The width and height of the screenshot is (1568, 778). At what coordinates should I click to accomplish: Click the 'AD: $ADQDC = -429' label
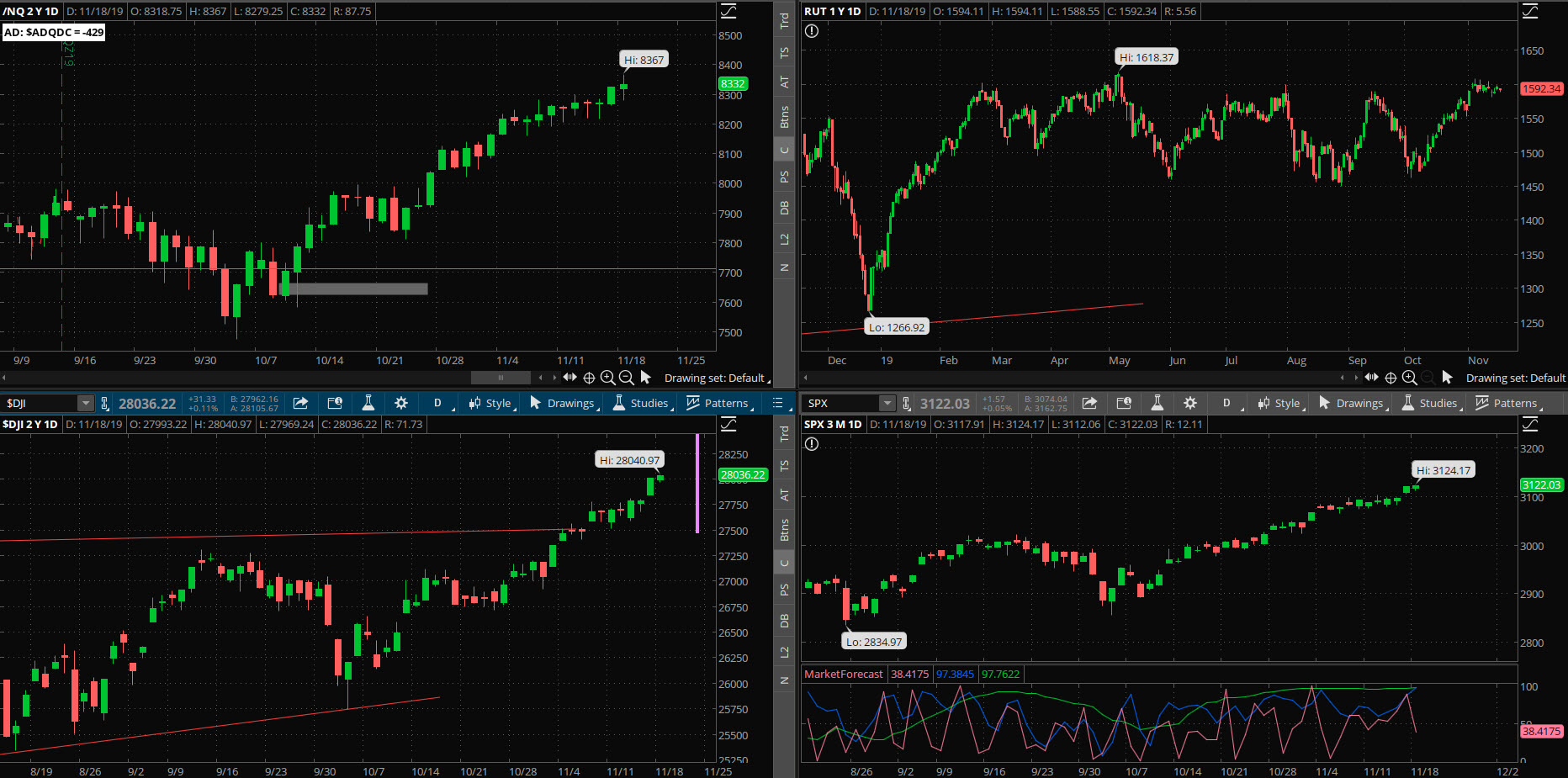pos(54,32)
